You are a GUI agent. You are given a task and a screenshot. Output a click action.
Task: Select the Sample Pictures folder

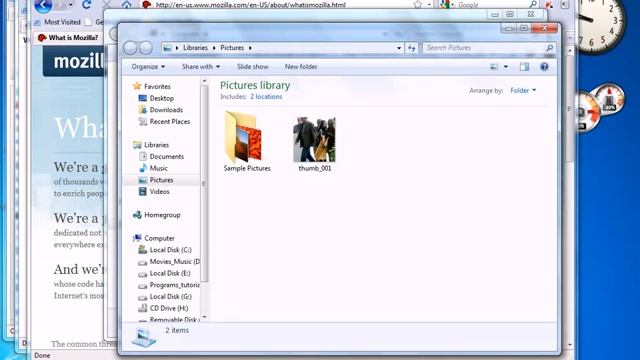(247, 142)
